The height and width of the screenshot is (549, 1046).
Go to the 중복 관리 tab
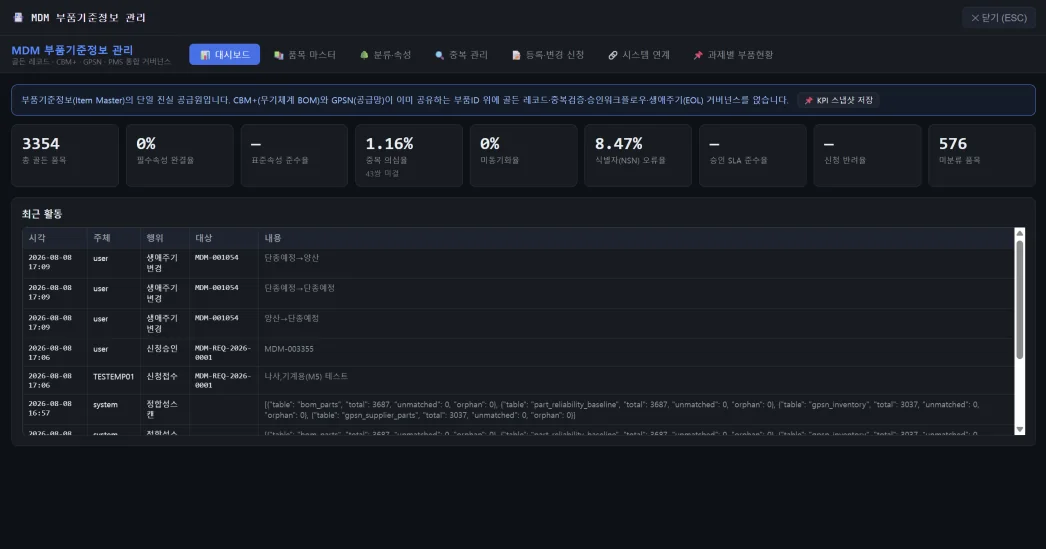462,55
